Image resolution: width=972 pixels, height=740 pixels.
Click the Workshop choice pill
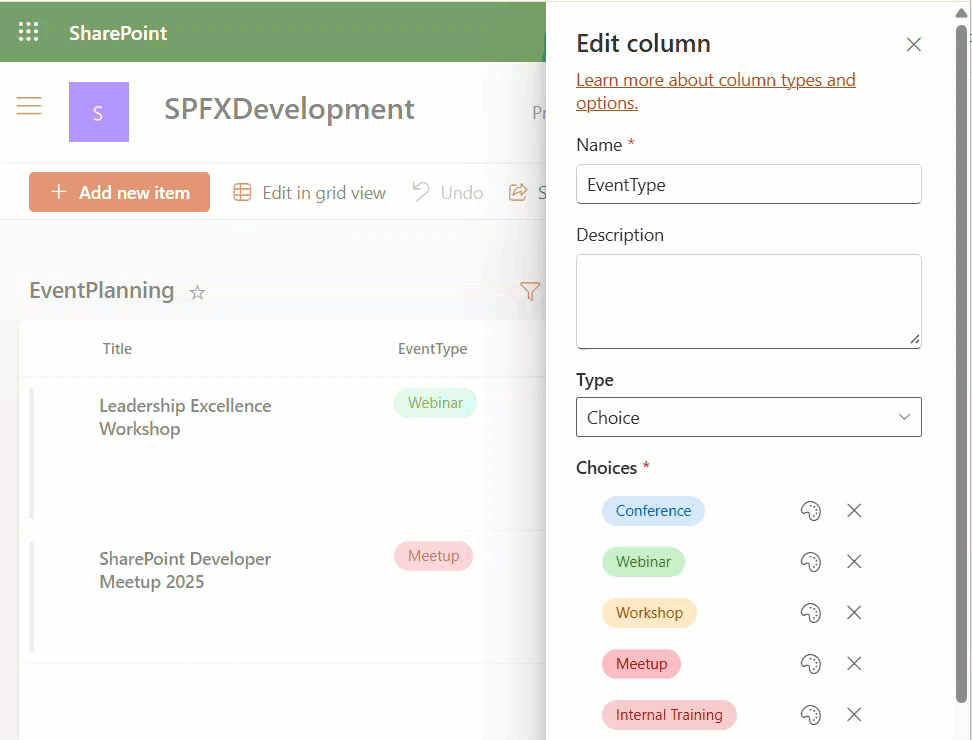click(649, 613)
